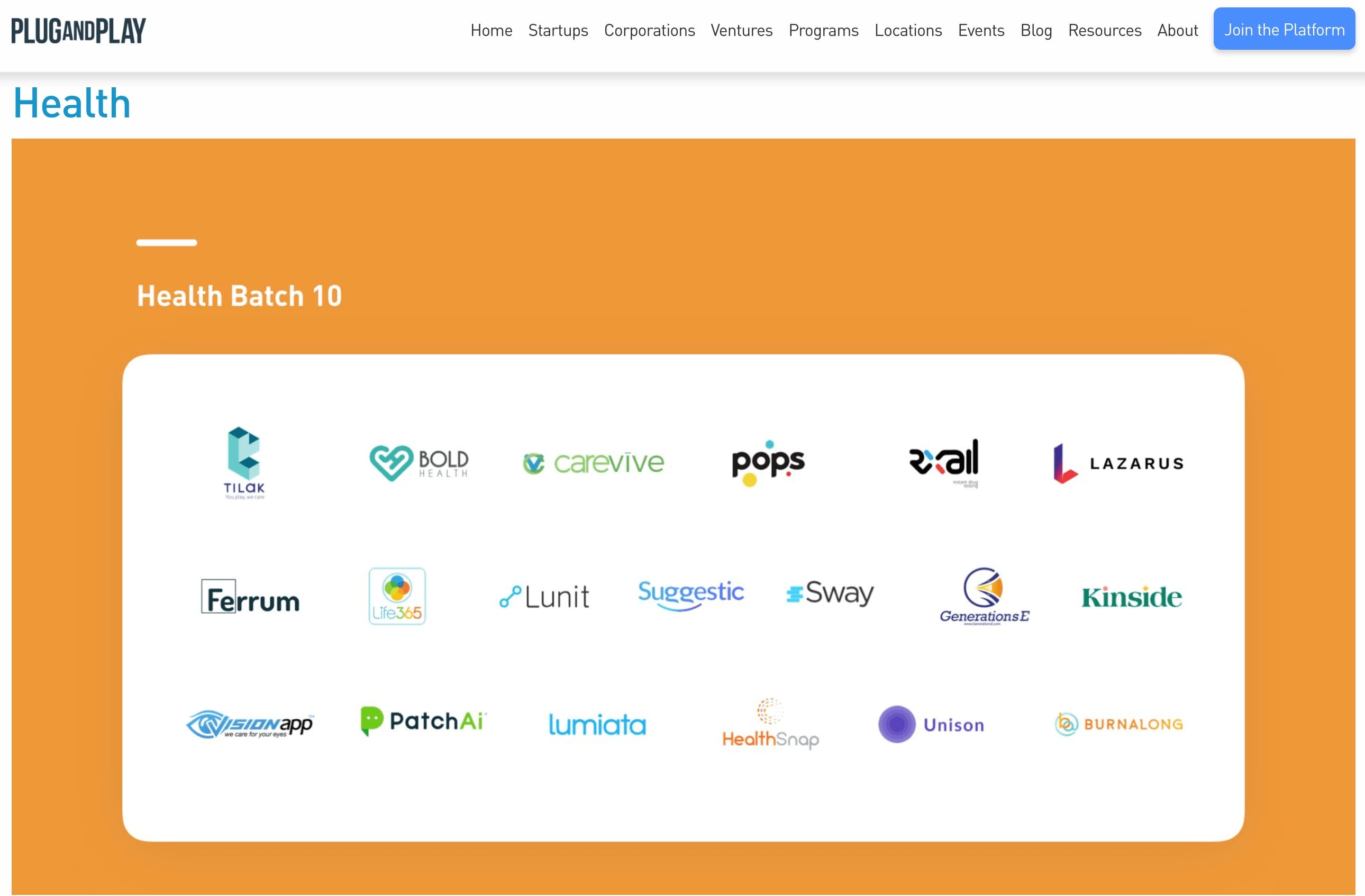Click the Lunit logo

[544, 597]
